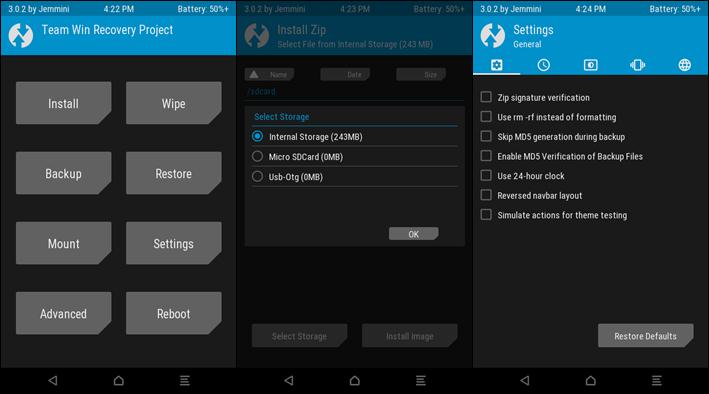This screenshot has height=394, width=709.
Task: Switch to Language globe tab
Action: pyautogui.click(x=685, y=65)
